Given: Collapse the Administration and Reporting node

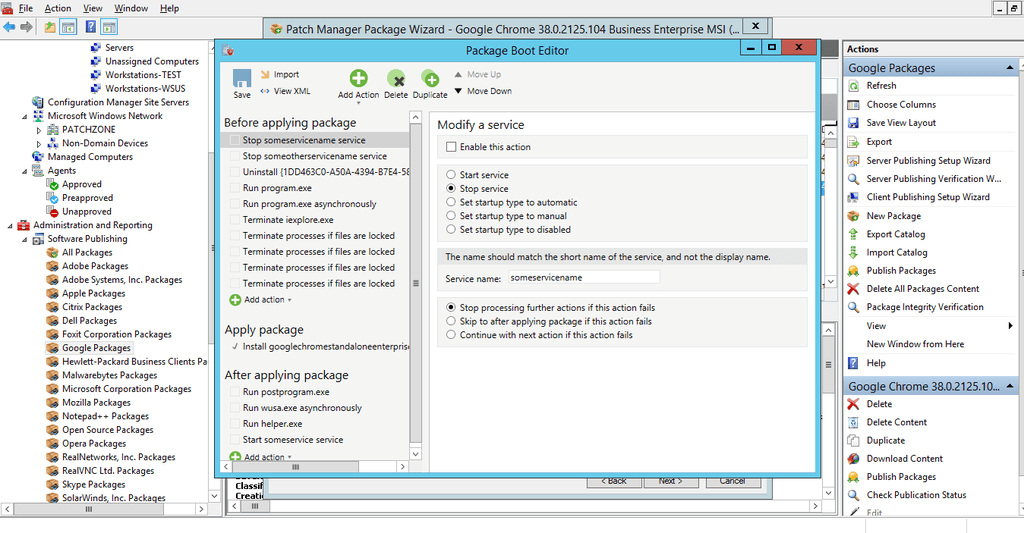Looking at the screenshot, I should point(10,226).
